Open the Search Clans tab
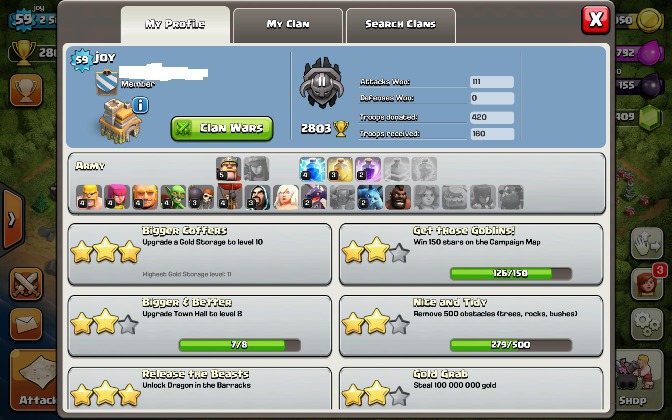This screenshot has height=420, width=672. coord(401,25)
